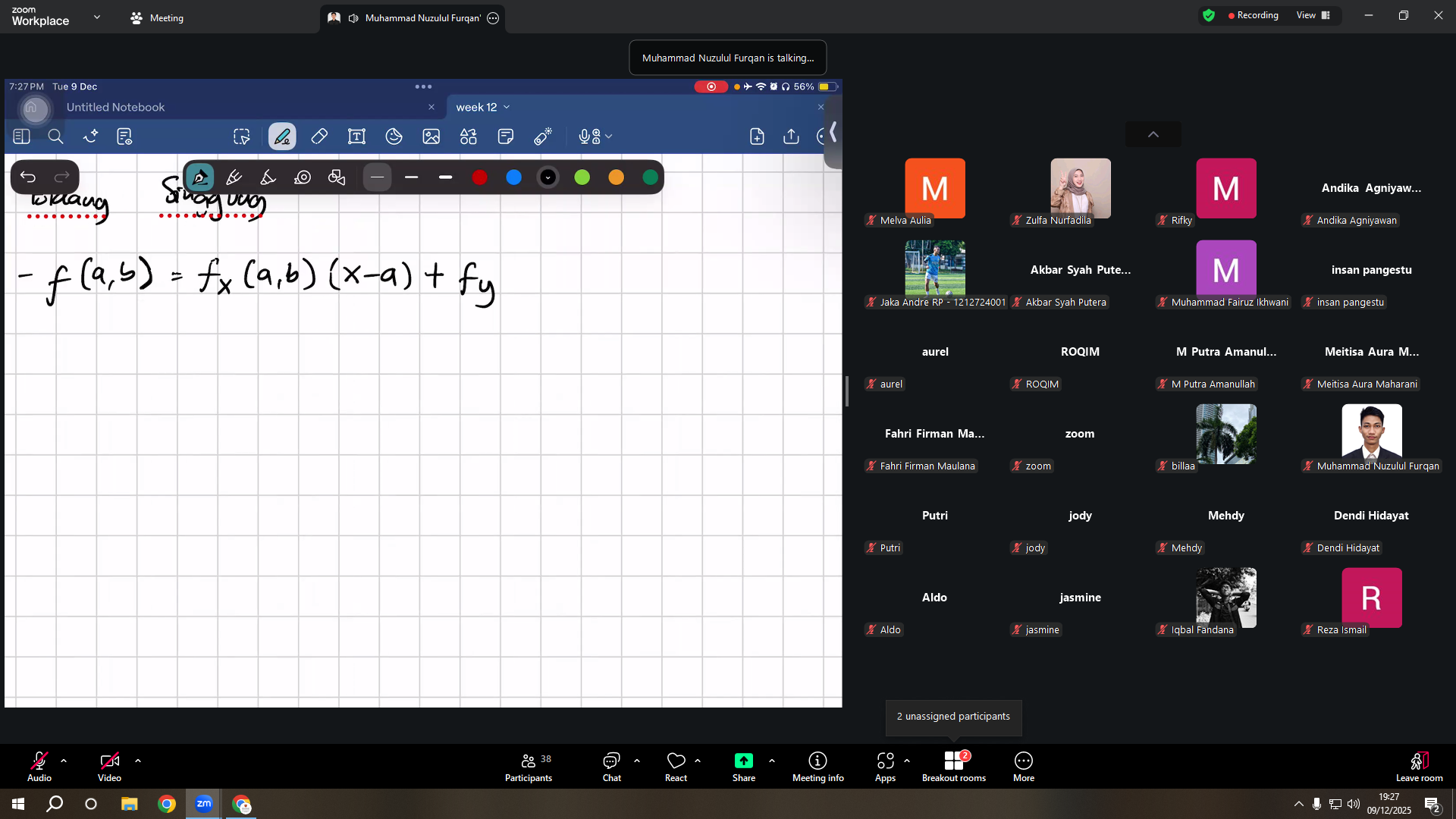
Task: Open the View menu
Action: pyautogui.click(x=1313, y=15)
